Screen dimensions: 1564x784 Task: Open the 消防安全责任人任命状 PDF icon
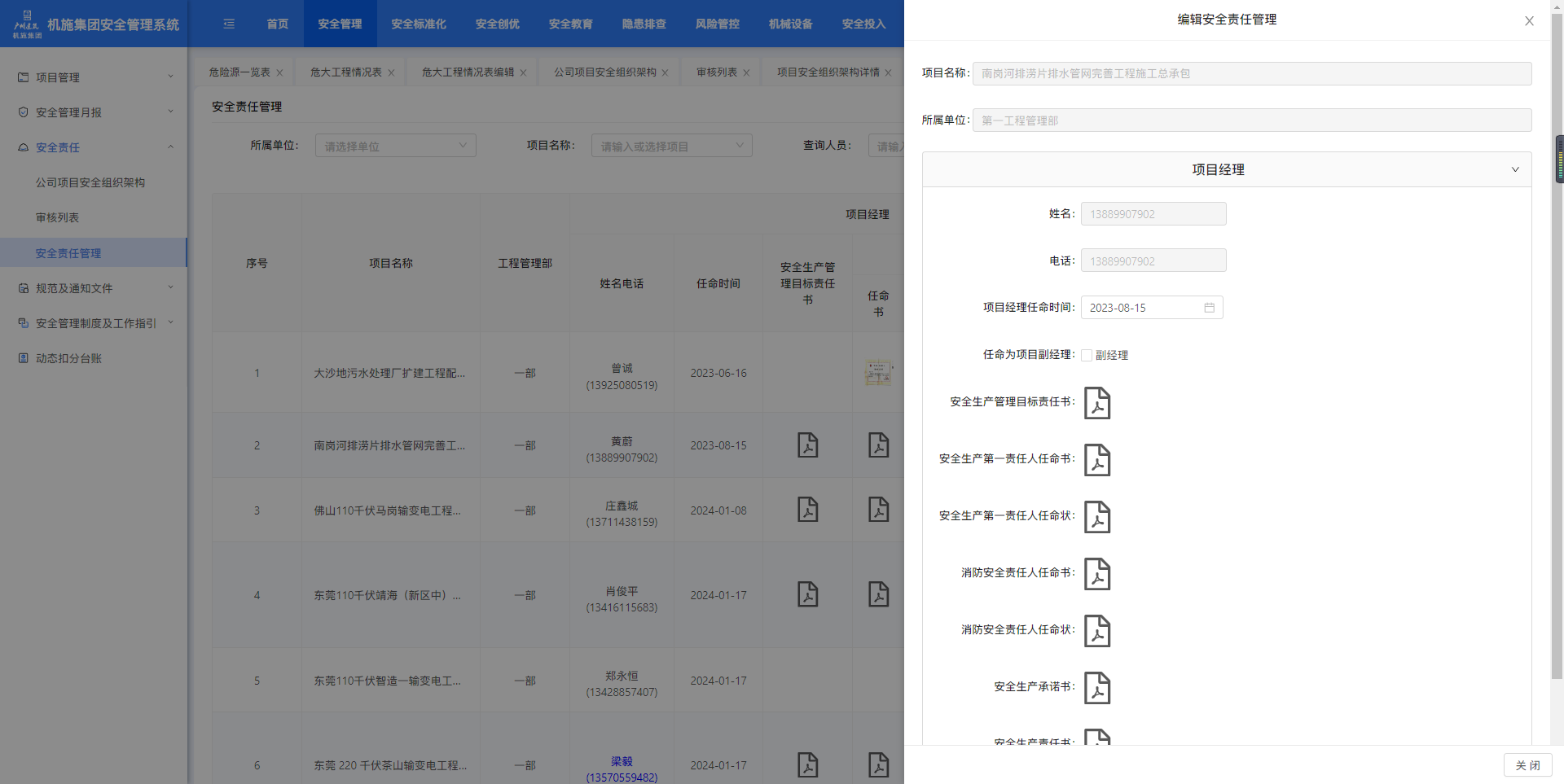[1096, 631]
